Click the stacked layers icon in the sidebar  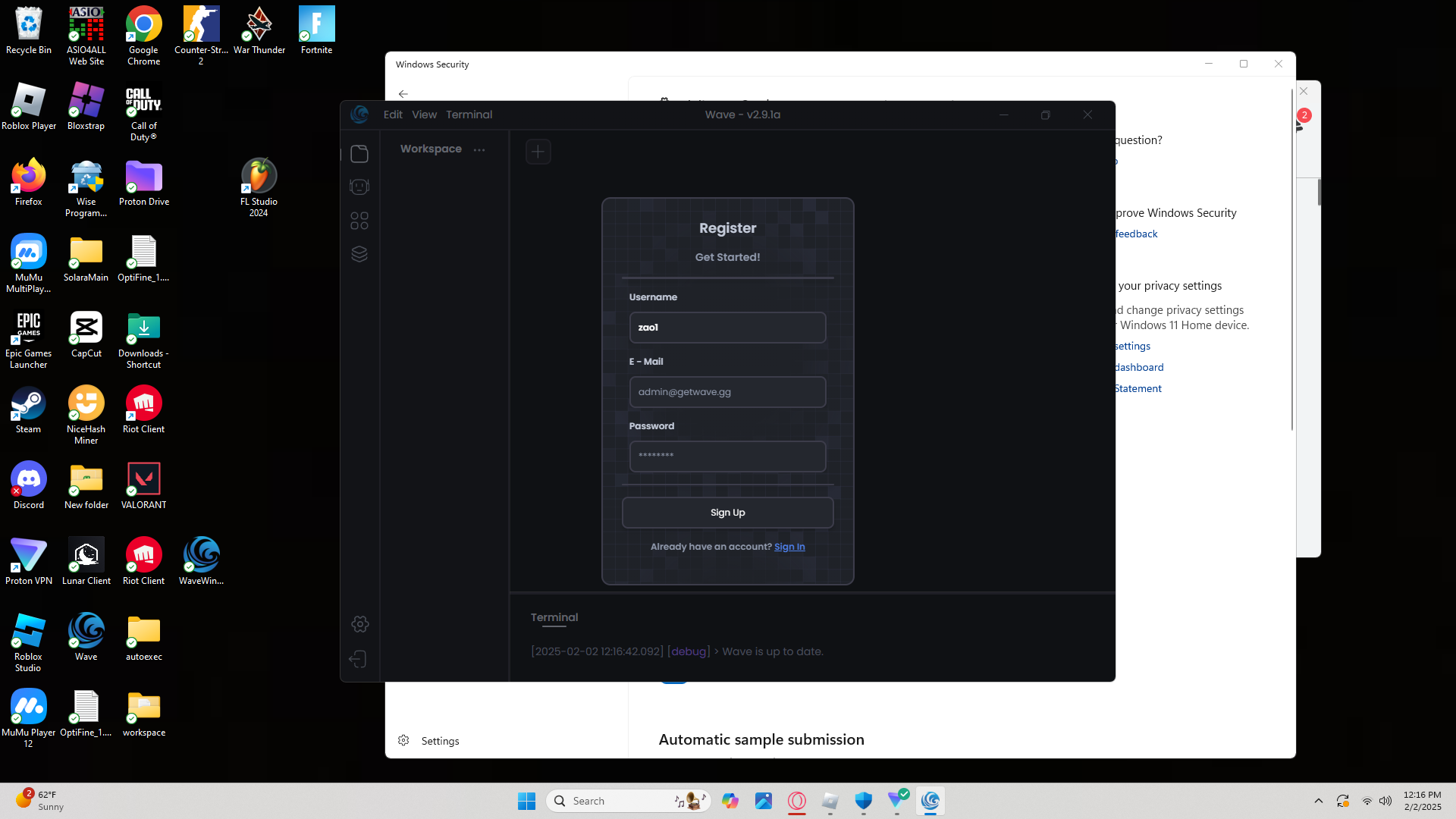coord(359,254)
